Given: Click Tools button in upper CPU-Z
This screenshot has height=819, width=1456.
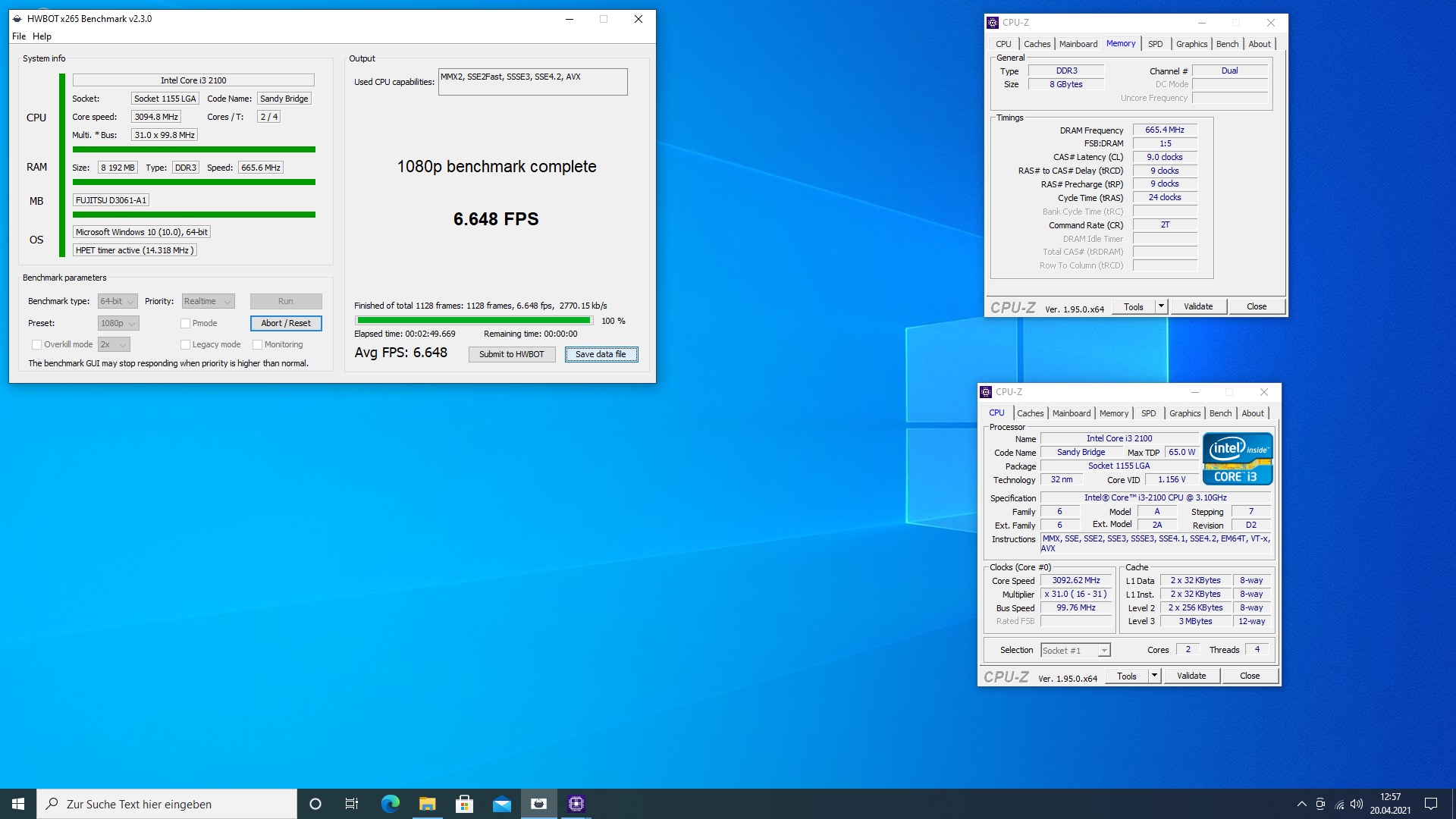Looking at the screenshot, I should (1134, 306).
